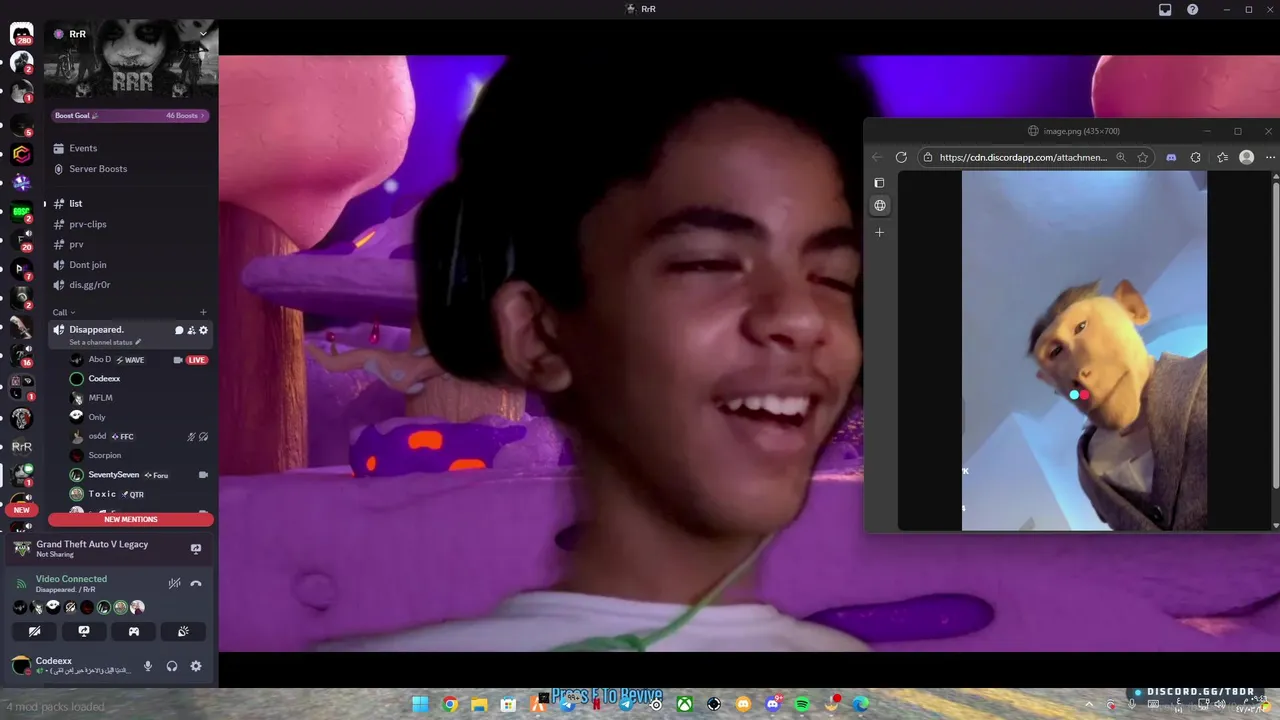The height and width of the screenshot is (720, 1280).
Task: Open Edge extensions puzzle icon
Action: pyautogui.click(x=1196, y=157)
